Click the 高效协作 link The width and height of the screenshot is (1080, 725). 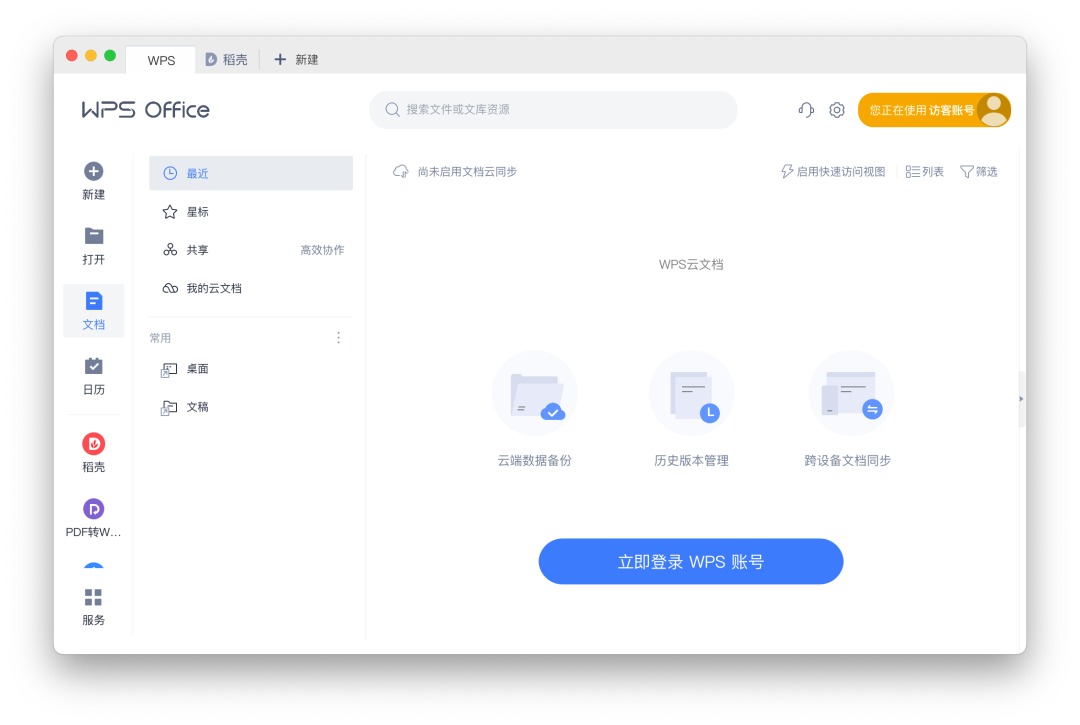click(322, 250)
